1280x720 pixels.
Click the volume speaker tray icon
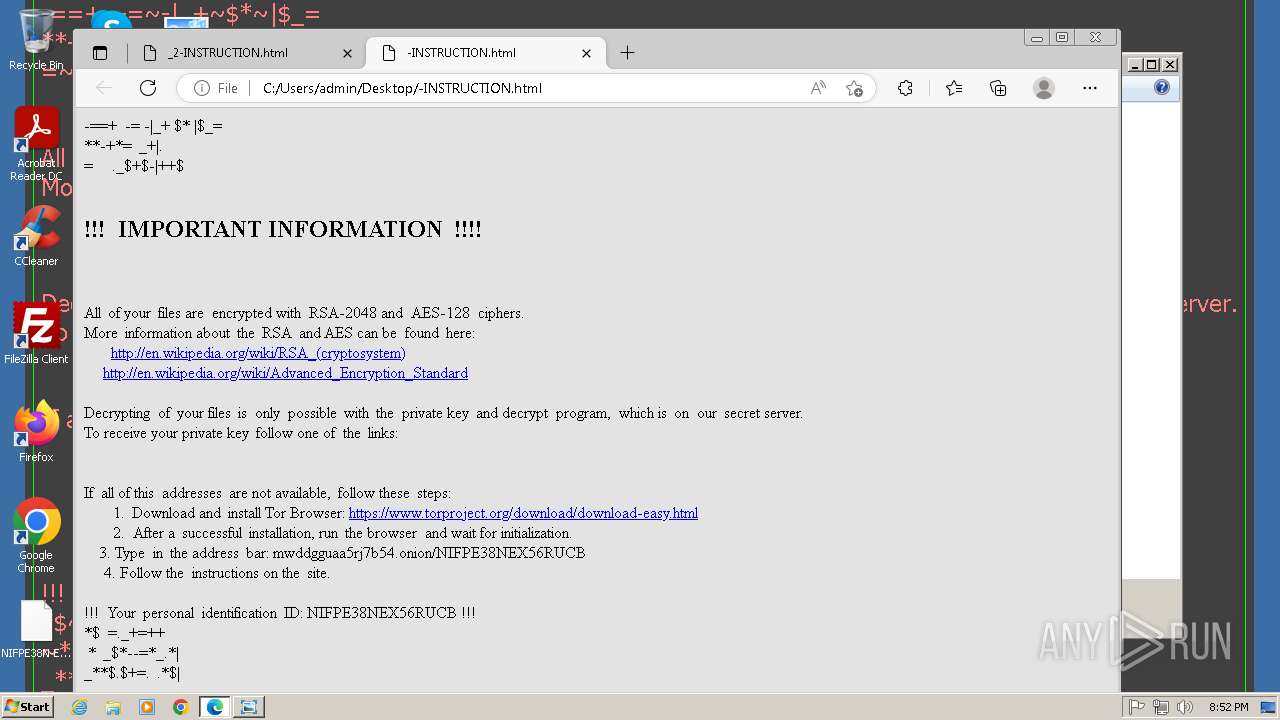pos(1185,707)
